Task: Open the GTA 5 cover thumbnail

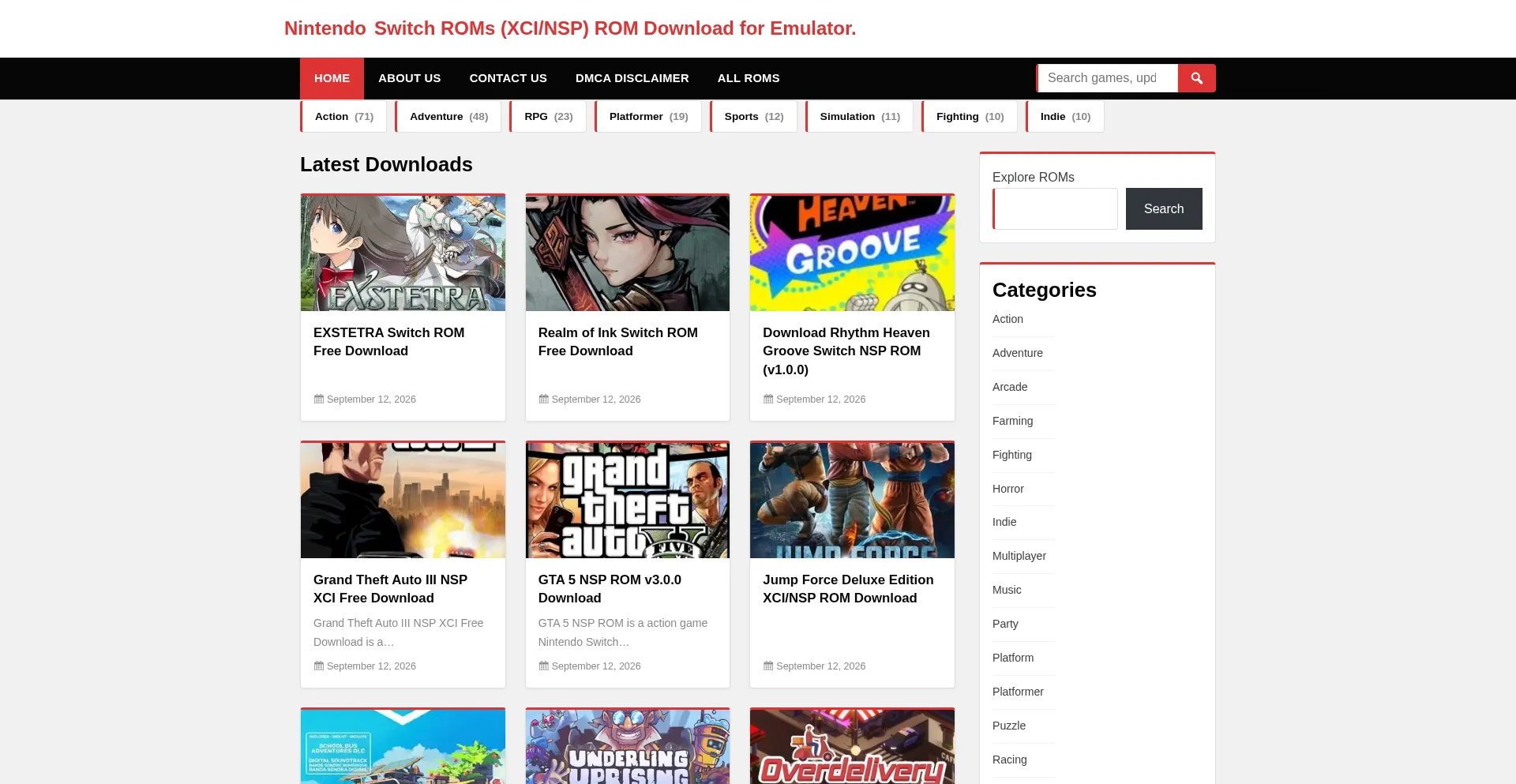Action: (628, 501)
